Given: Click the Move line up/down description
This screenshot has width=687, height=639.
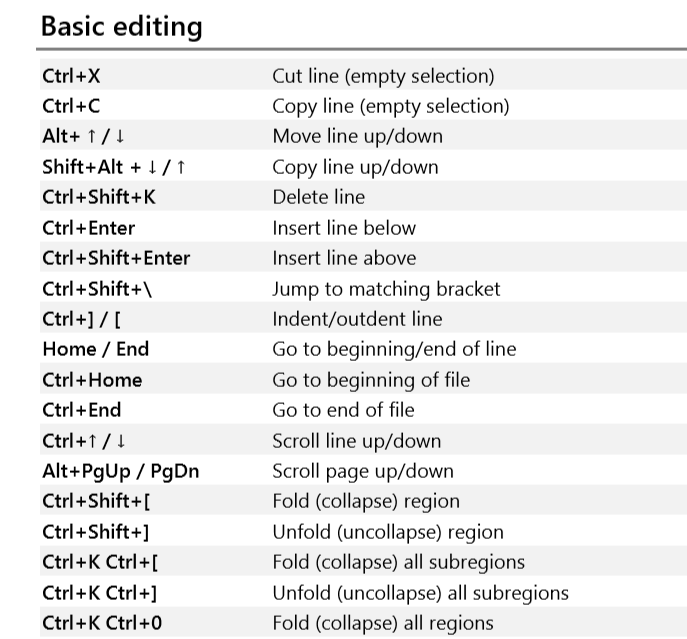Looking at the screenshot, I should [358, 136].
